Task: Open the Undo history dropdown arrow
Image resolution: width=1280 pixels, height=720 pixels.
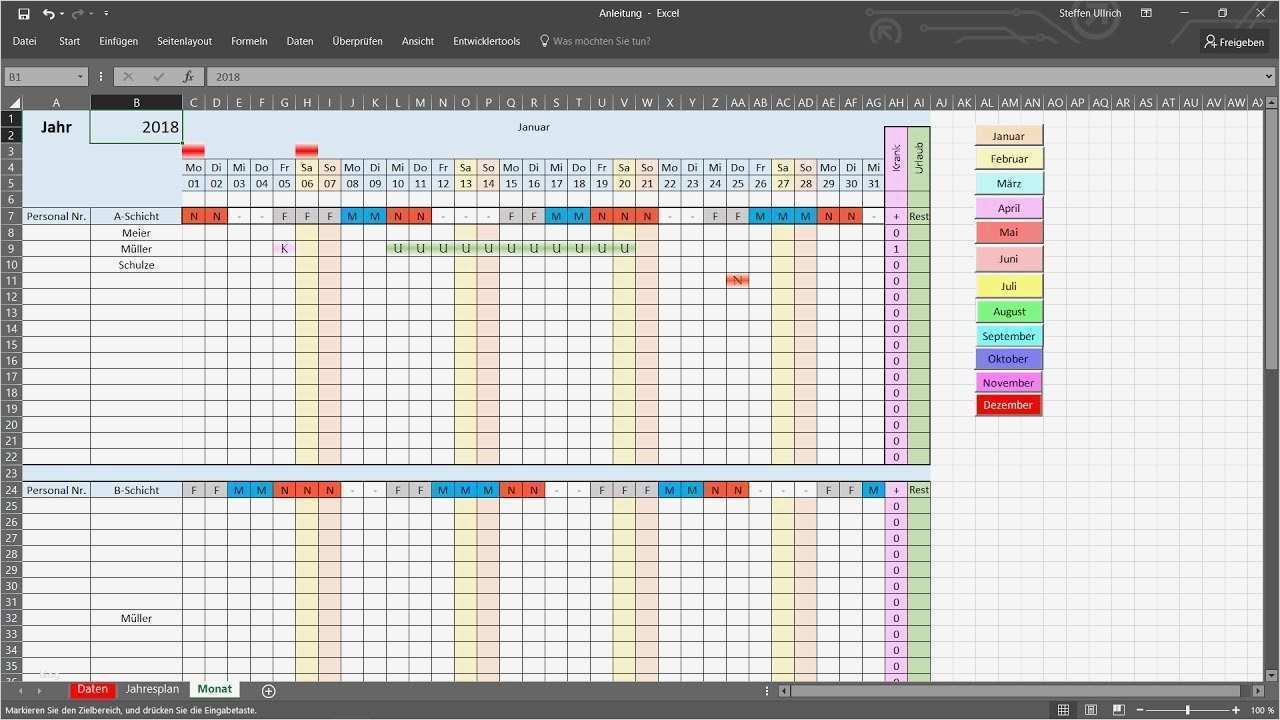Action: click(62, 14)
